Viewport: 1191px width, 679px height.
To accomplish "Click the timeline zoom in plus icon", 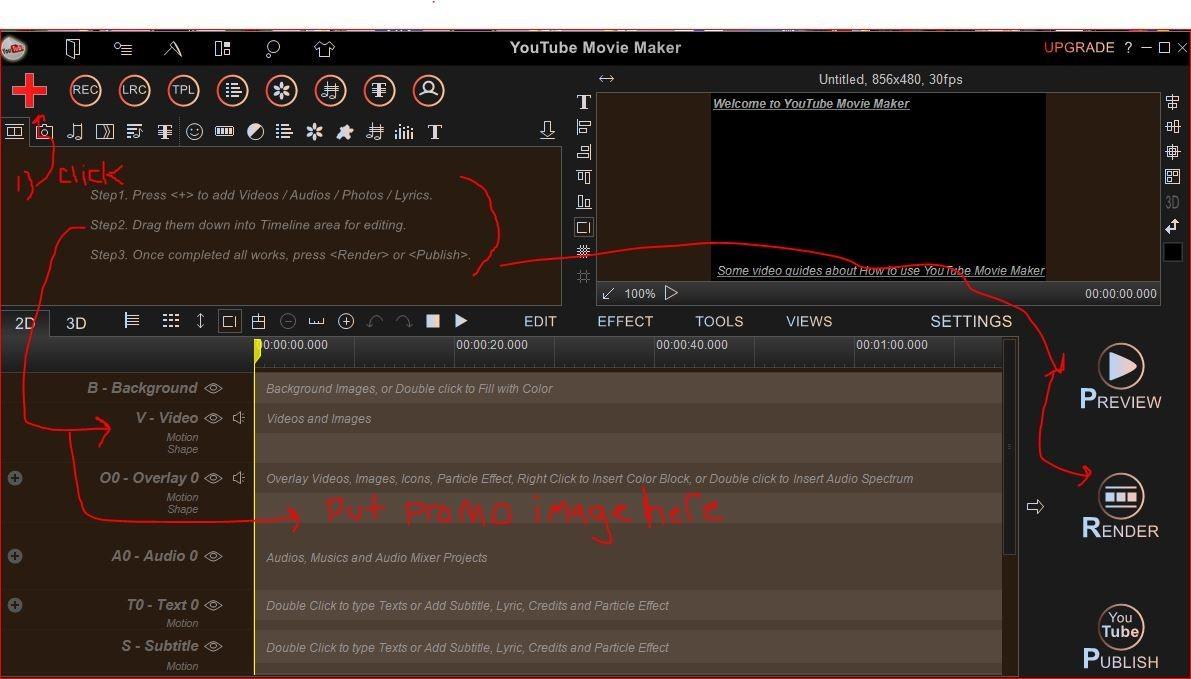I will click(x=346, y=321).
